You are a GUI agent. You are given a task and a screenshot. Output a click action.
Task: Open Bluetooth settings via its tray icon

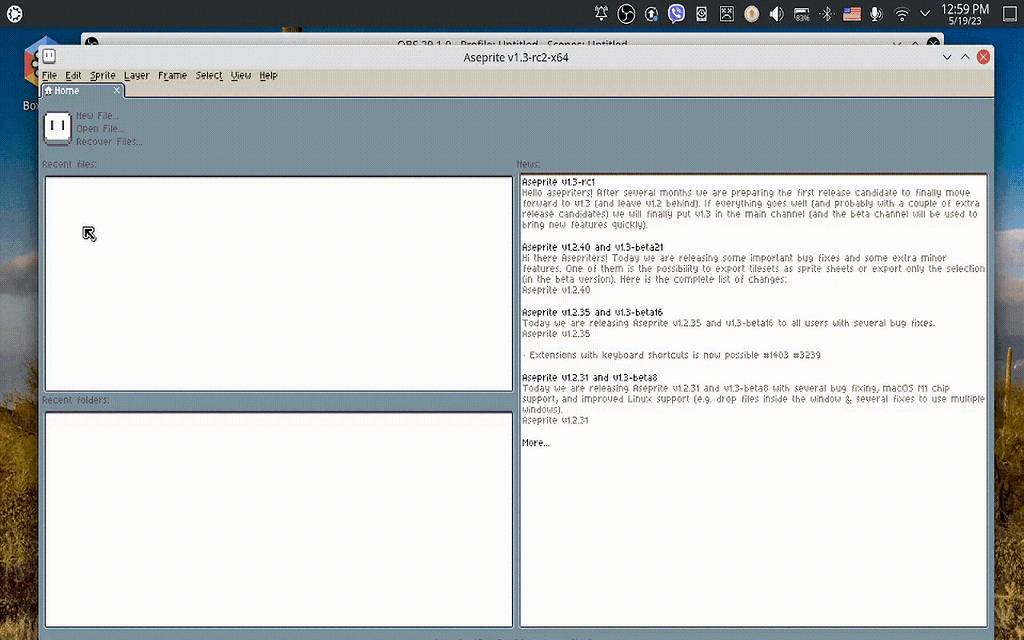827,13
